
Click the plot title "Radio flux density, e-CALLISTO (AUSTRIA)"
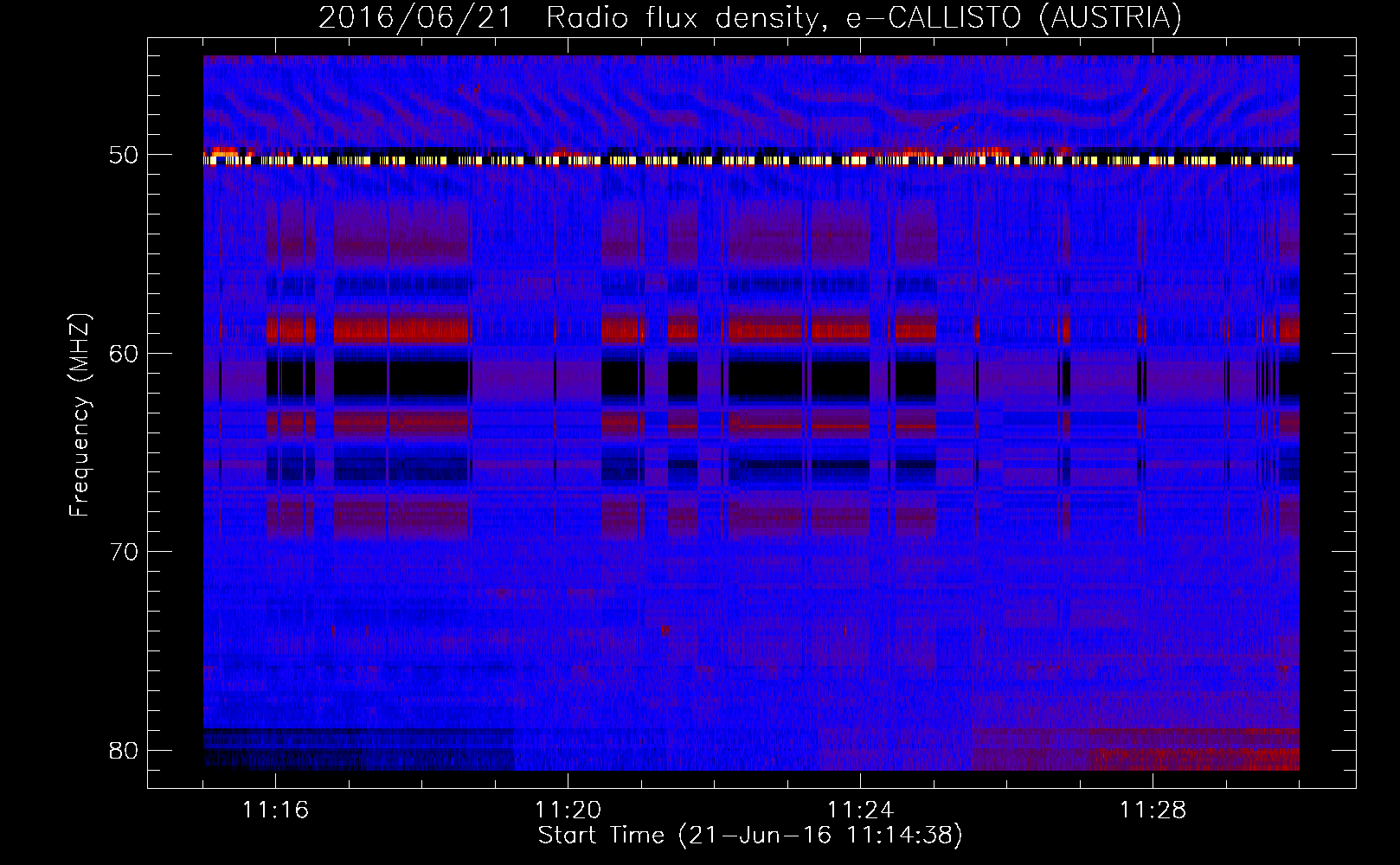pyautogui.click(x=864, y=18)
